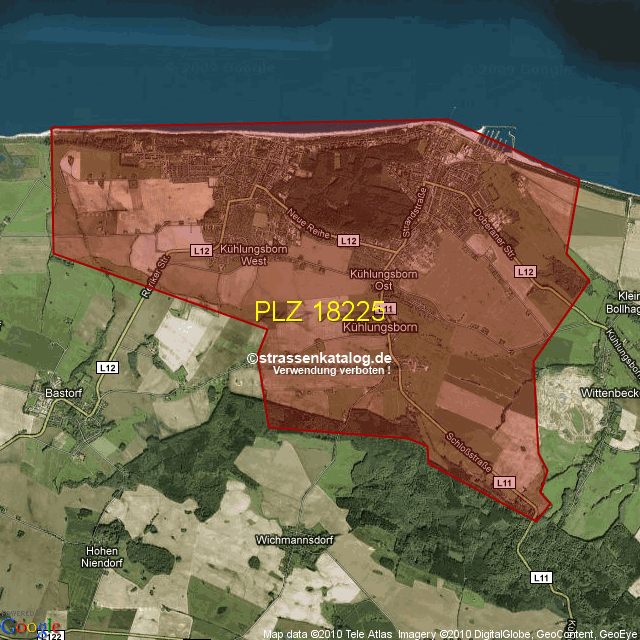640x640 pixels.
Task: Select the yellow PLZ 18225 label
Action: click(x=319, y=311)
